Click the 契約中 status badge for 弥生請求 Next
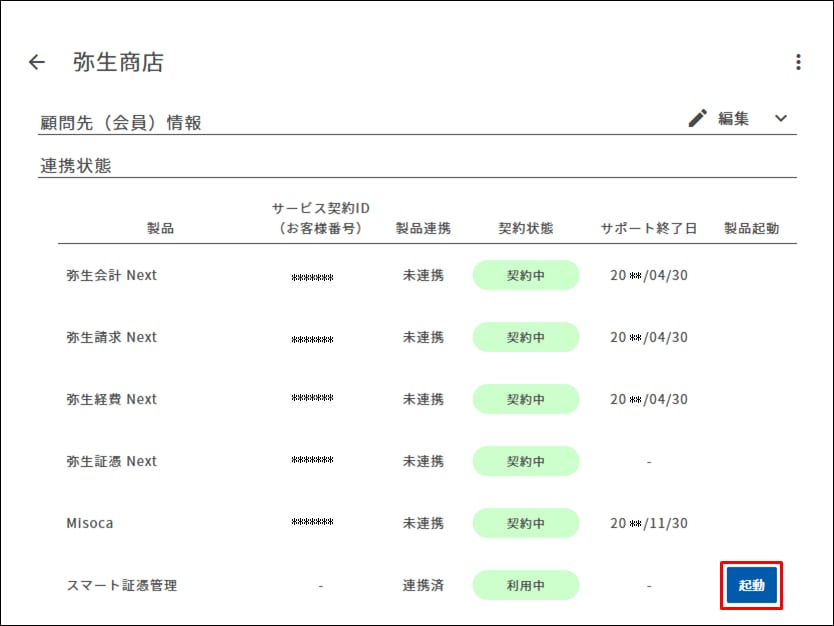 (x=526, y=337)
